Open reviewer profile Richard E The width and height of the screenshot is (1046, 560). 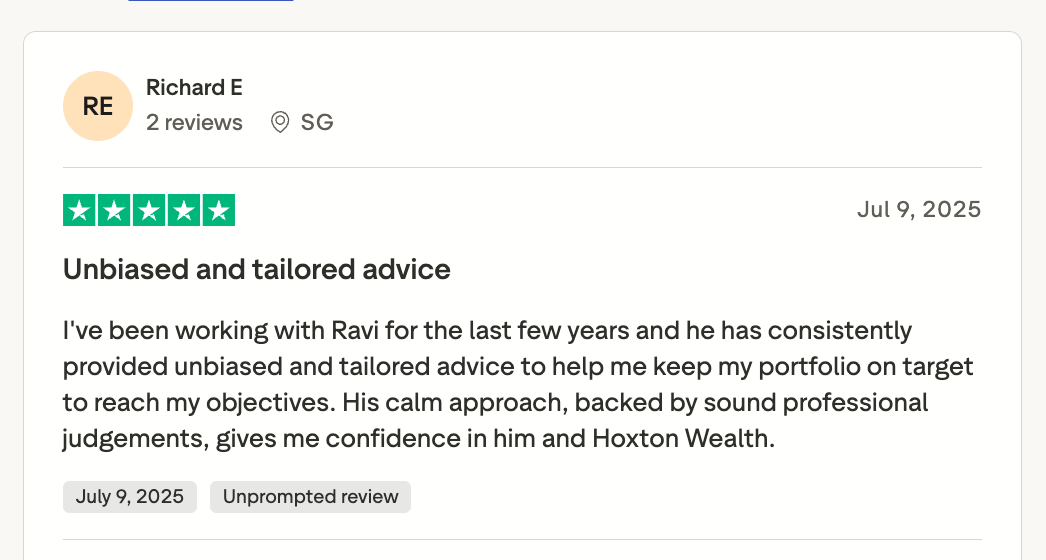(x=194, y=88)
